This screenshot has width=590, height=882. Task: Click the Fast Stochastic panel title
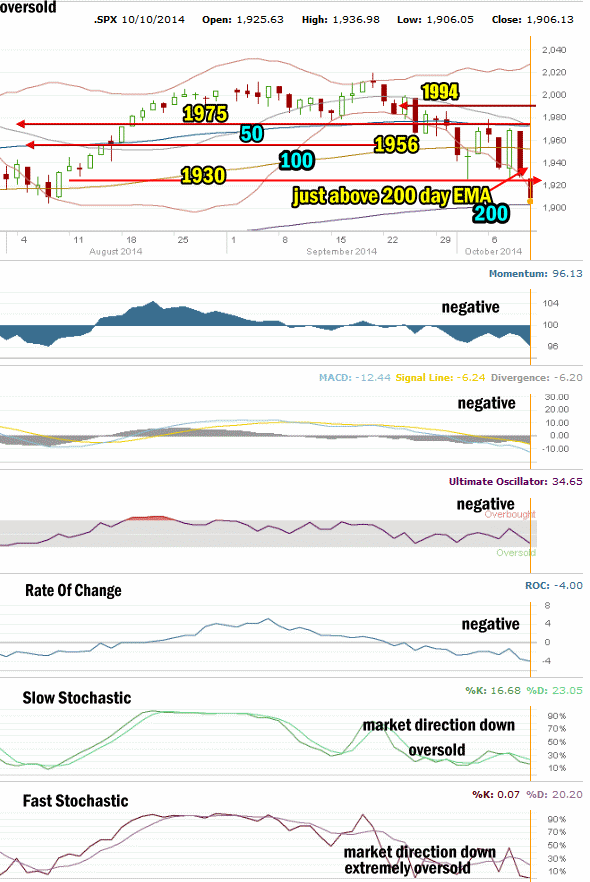75,801
